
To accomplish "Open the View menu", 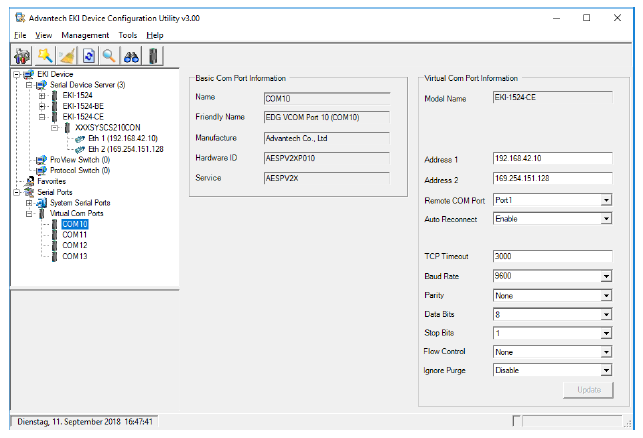I will coord(43,35).
